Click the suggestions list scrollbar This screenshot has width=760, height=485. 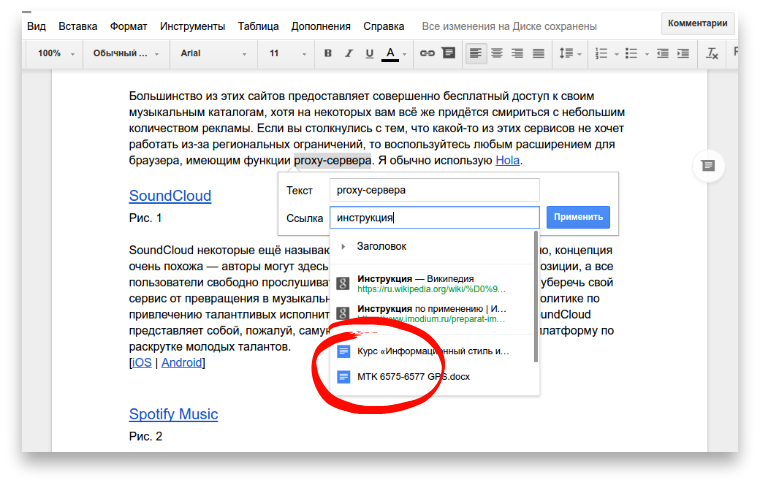(536, 297)
